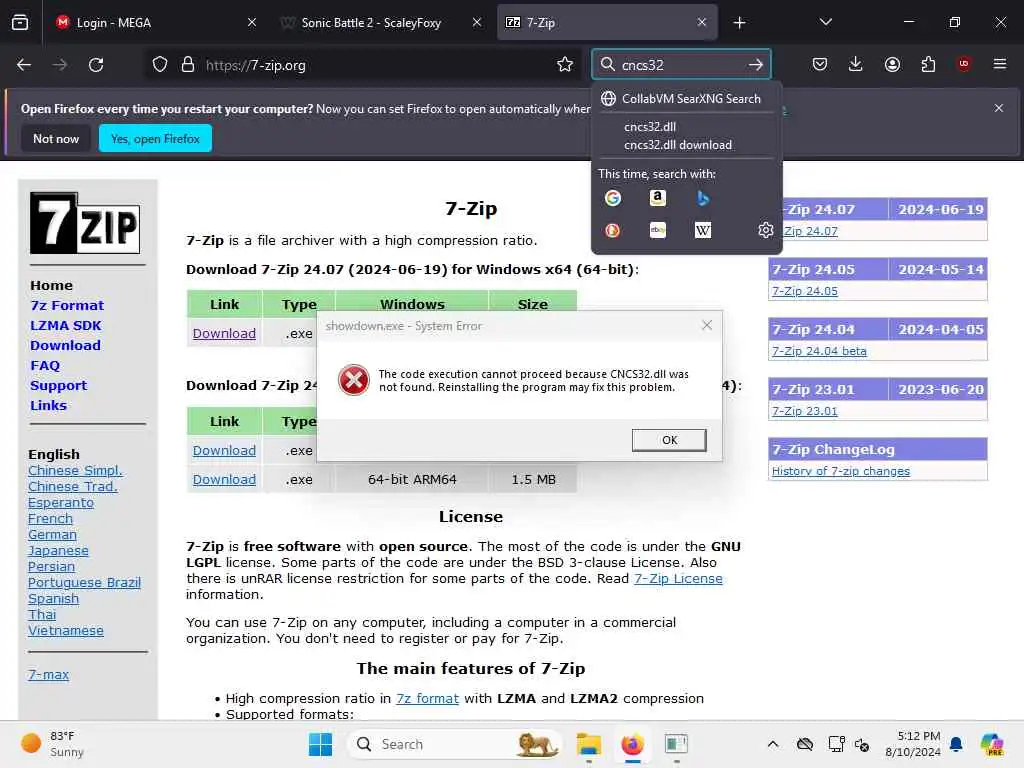Click the search box containing cncs32

pyautogui.click(x=679, y=65)
